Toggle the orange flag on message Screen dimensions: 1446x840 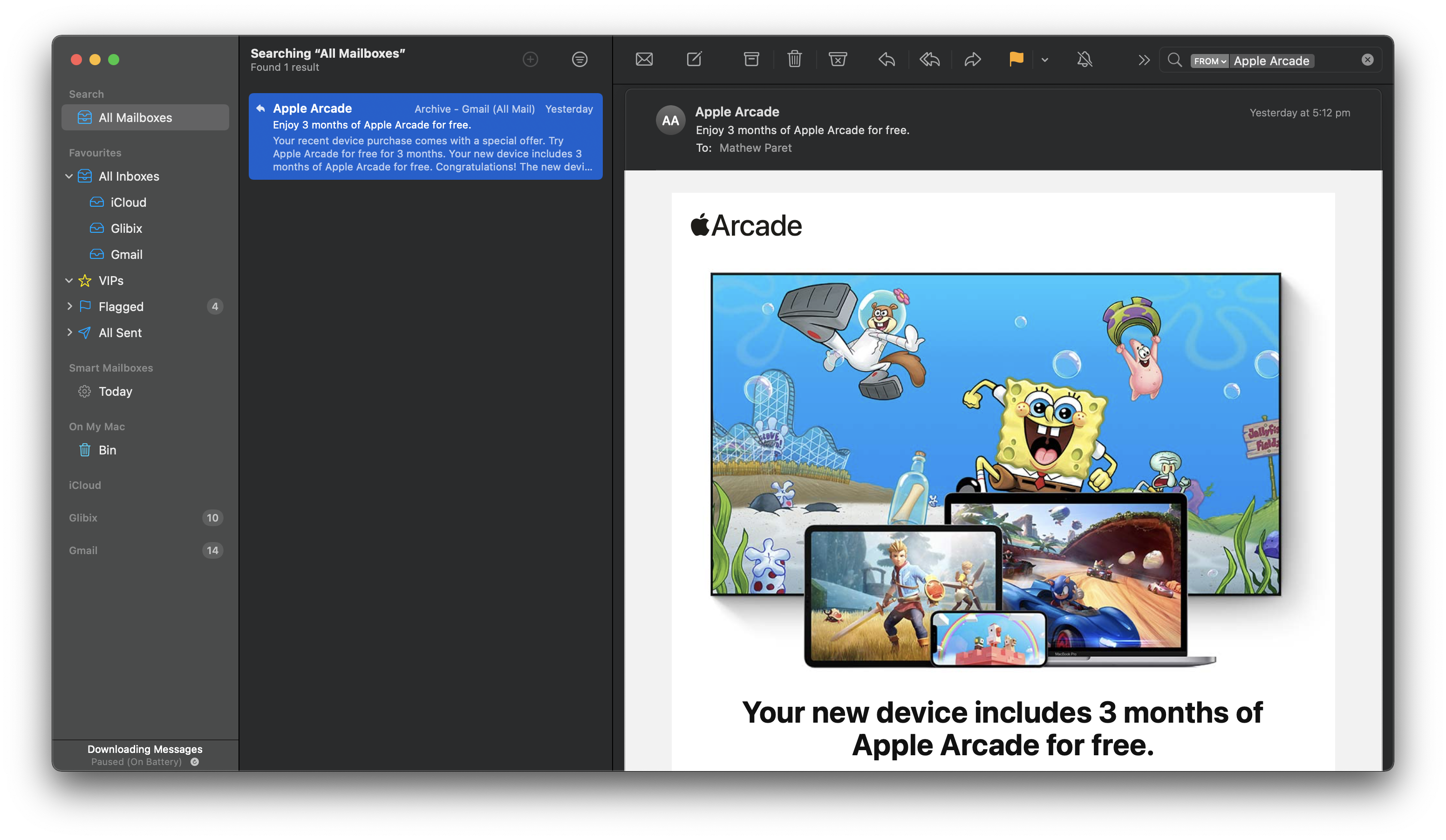coord(1016,59)
